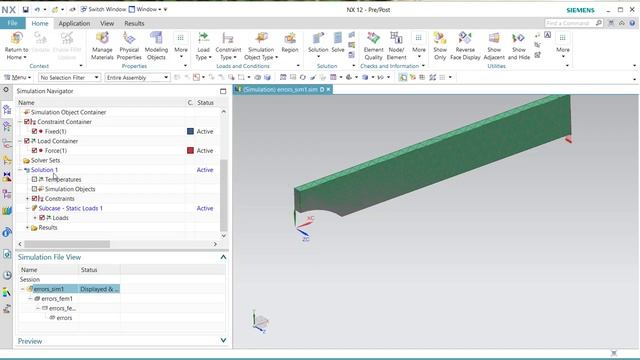Toggle the Load Container checkbox

(x=27, y=141)
